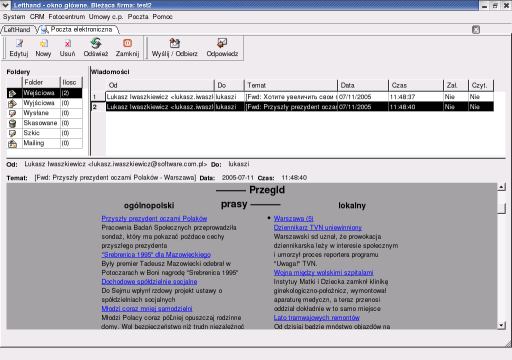This screenshot has height=360, width=512.
Task: Create a new message with Nowy
Action: 44,43
